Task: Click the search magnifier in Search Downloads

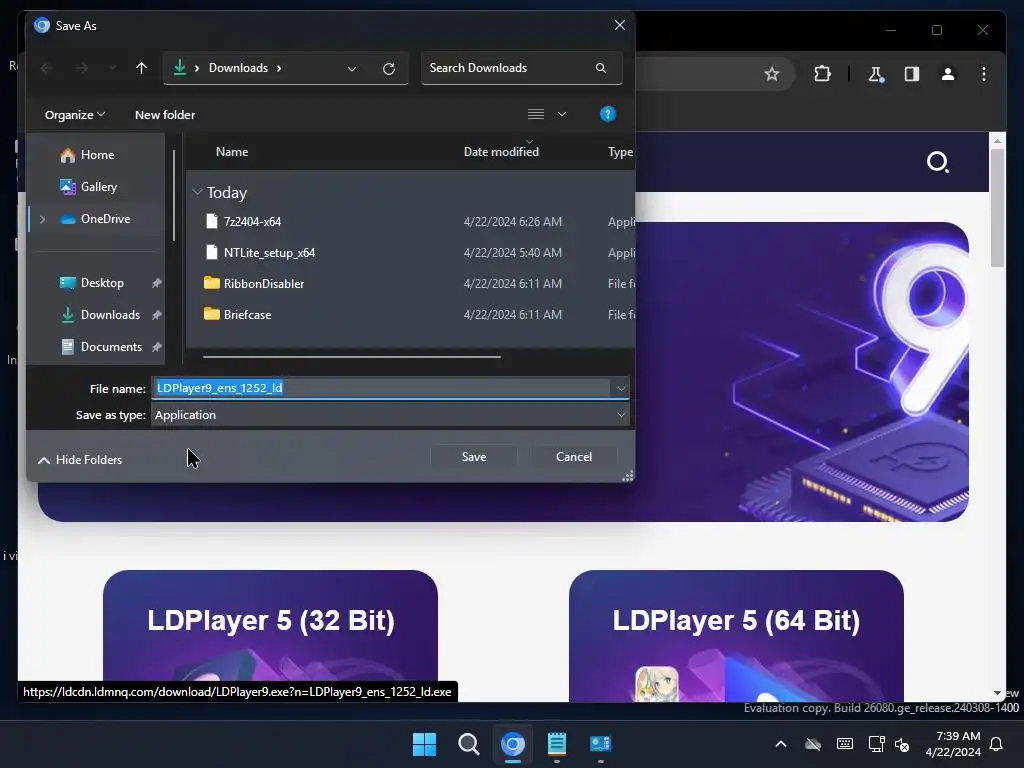Action: click(601, 68)
